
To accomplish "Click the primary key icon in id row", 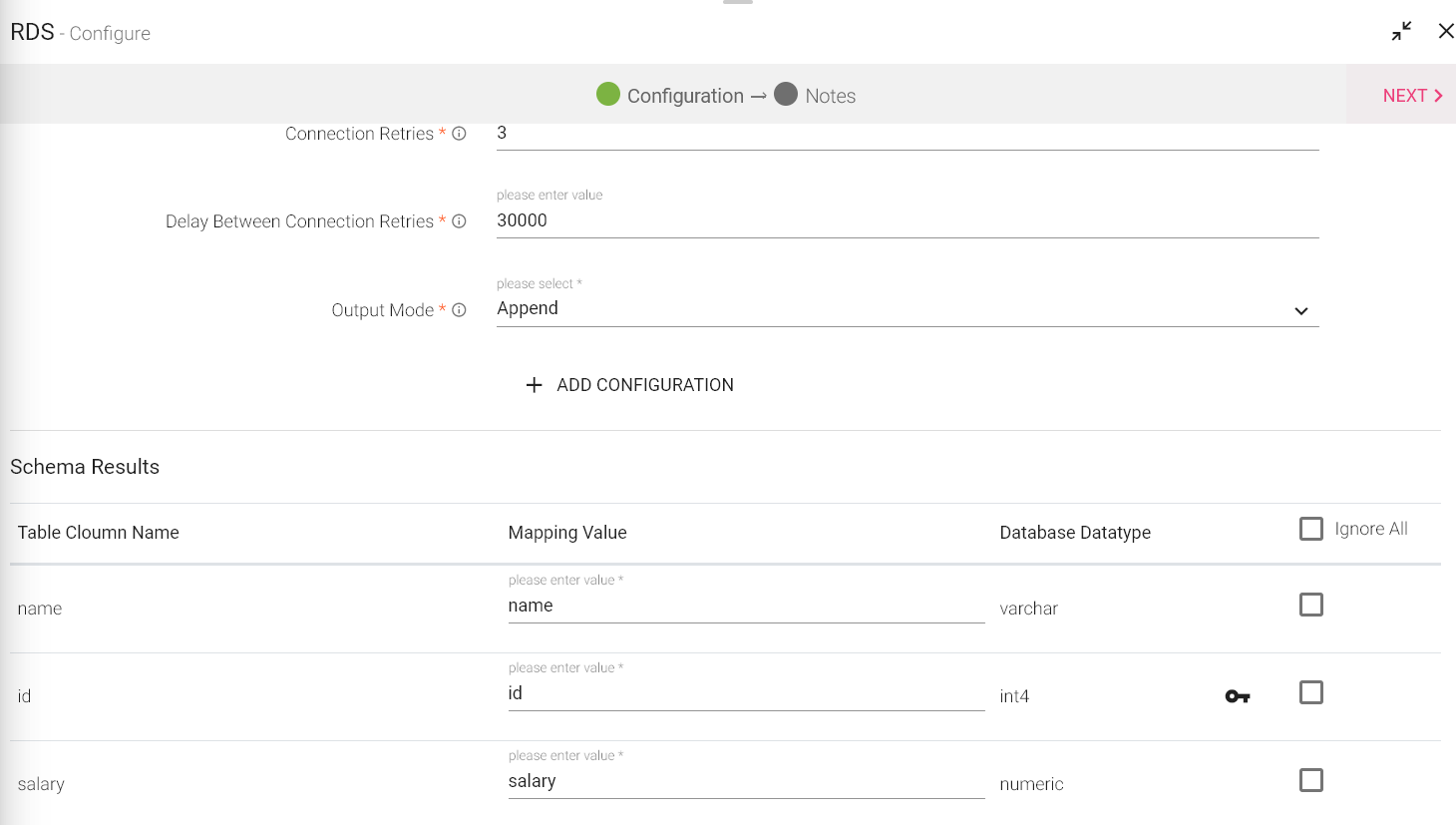I will (x=1237, y=696).
